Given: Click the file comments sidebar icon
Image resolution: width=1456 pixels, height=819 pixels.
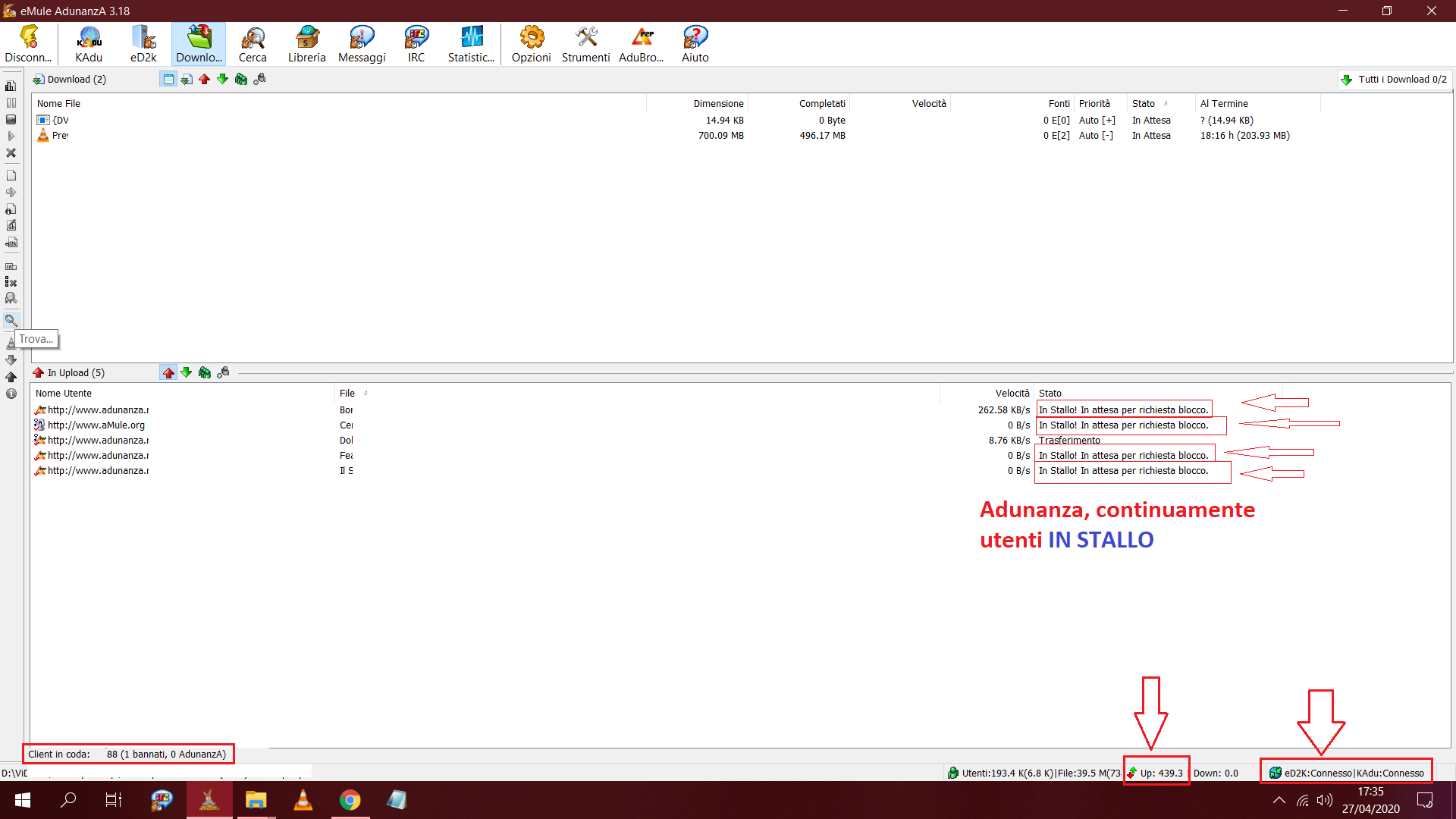Looking at the screenshot, I should coord(11,225).
